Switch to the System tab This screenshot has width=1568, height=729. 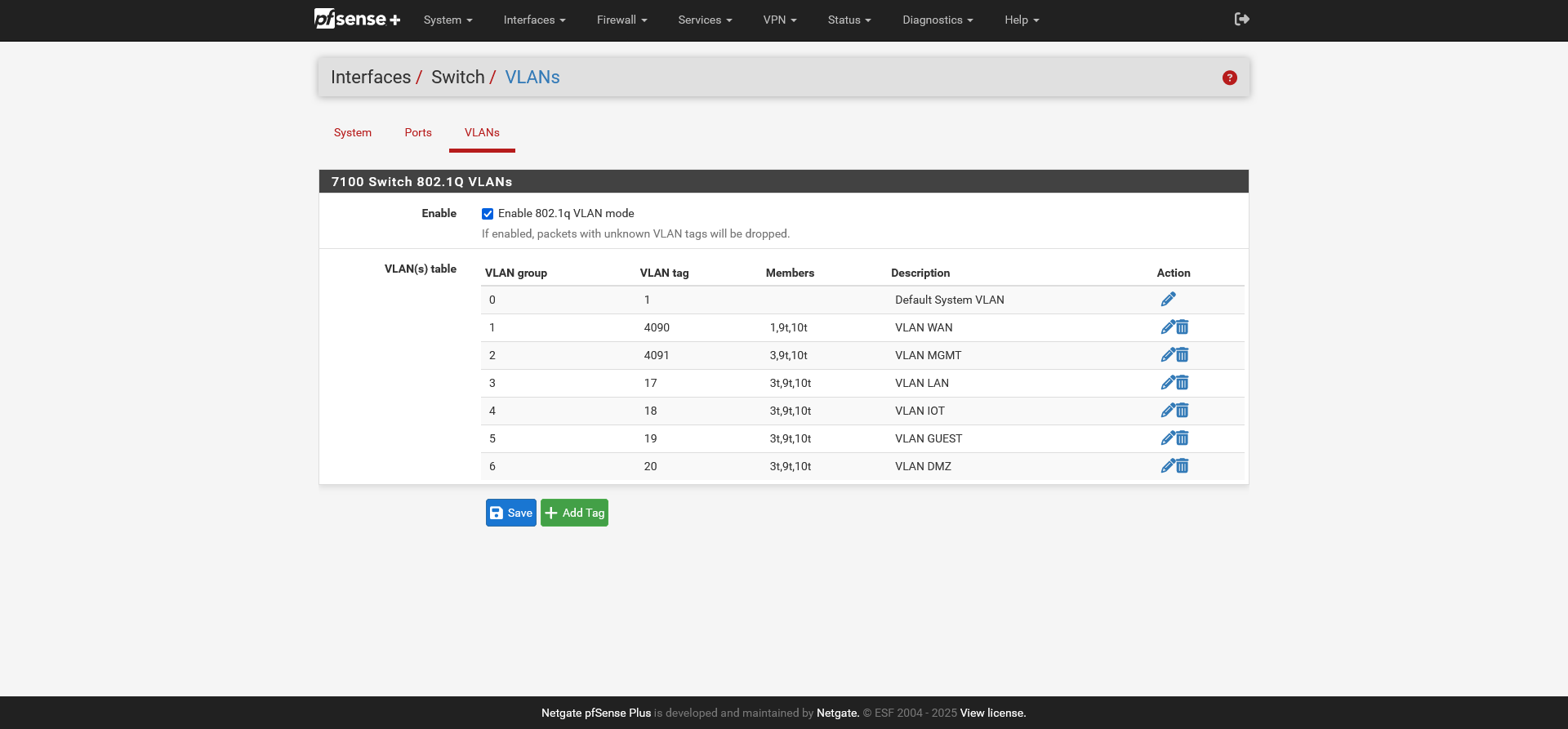pyautogui.click(x=353, y=132)
